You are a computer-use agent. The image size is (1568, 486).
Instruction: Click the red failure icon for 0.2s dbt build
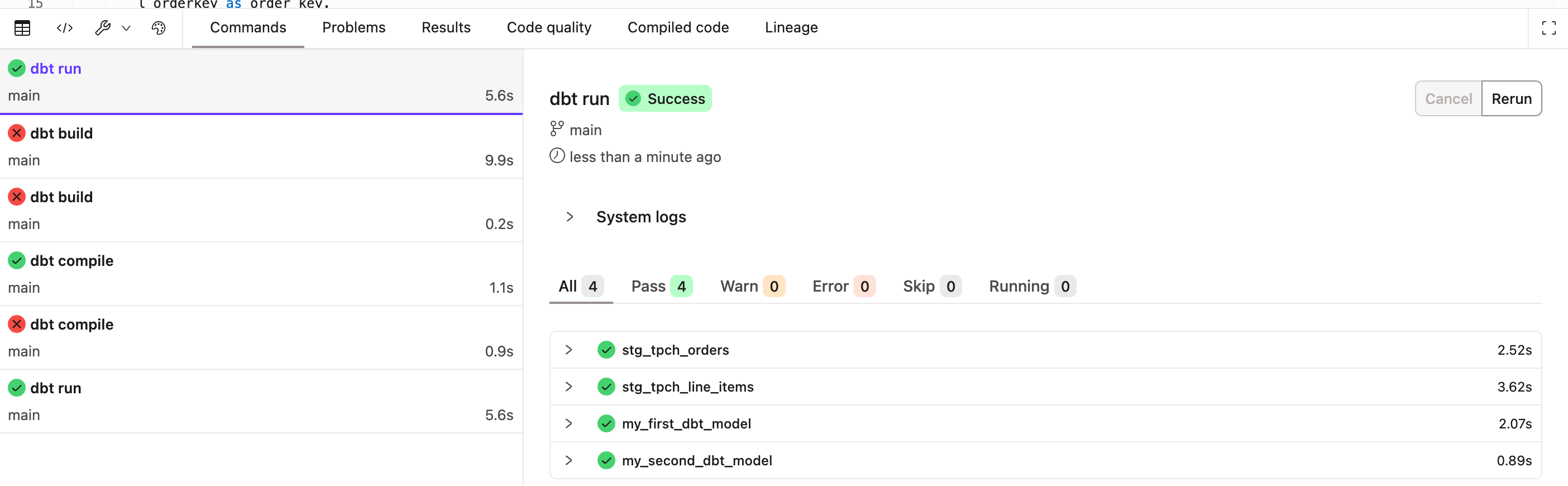point(16,197)
